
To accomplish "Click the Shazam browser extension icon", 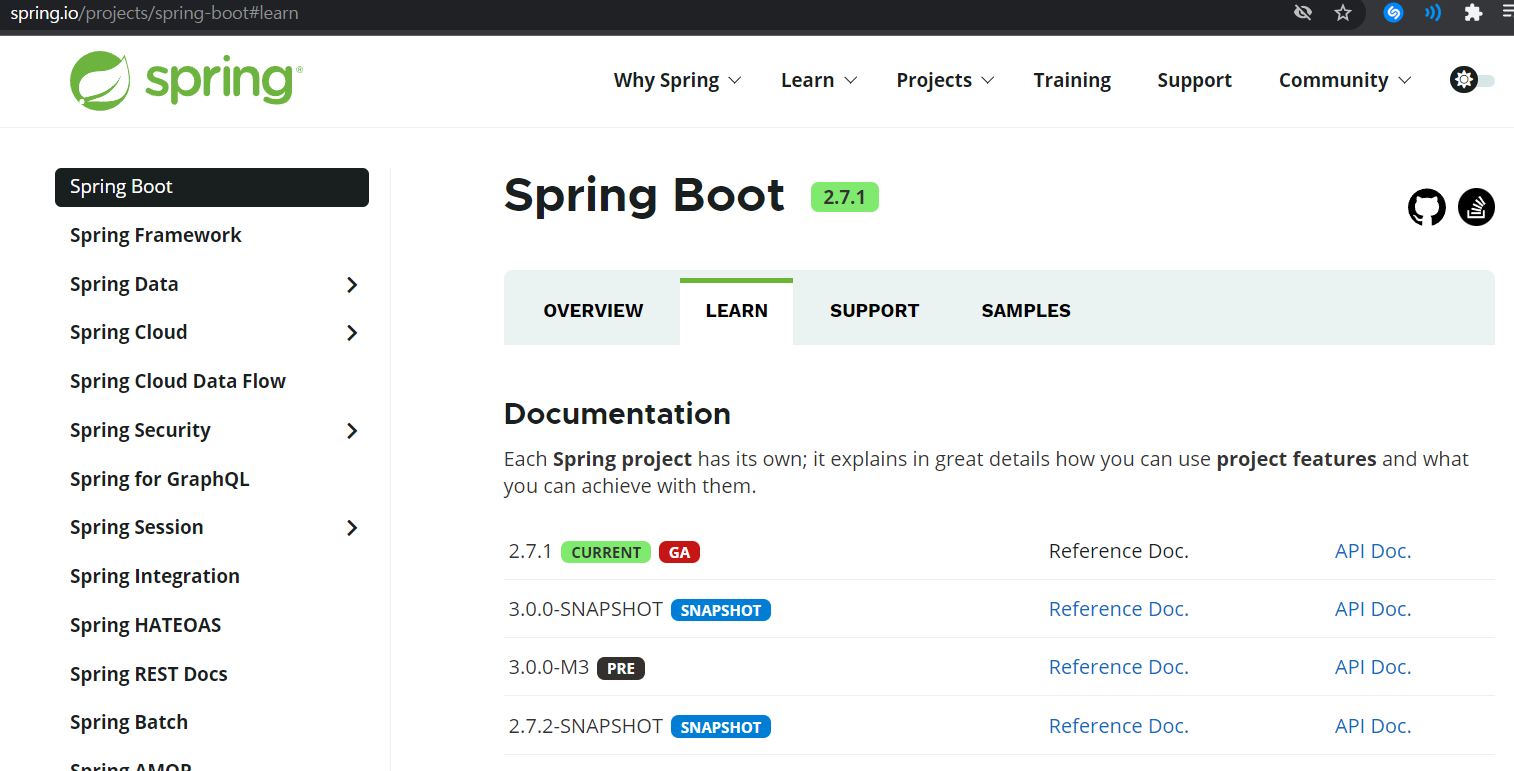I will coord(1393,13).
